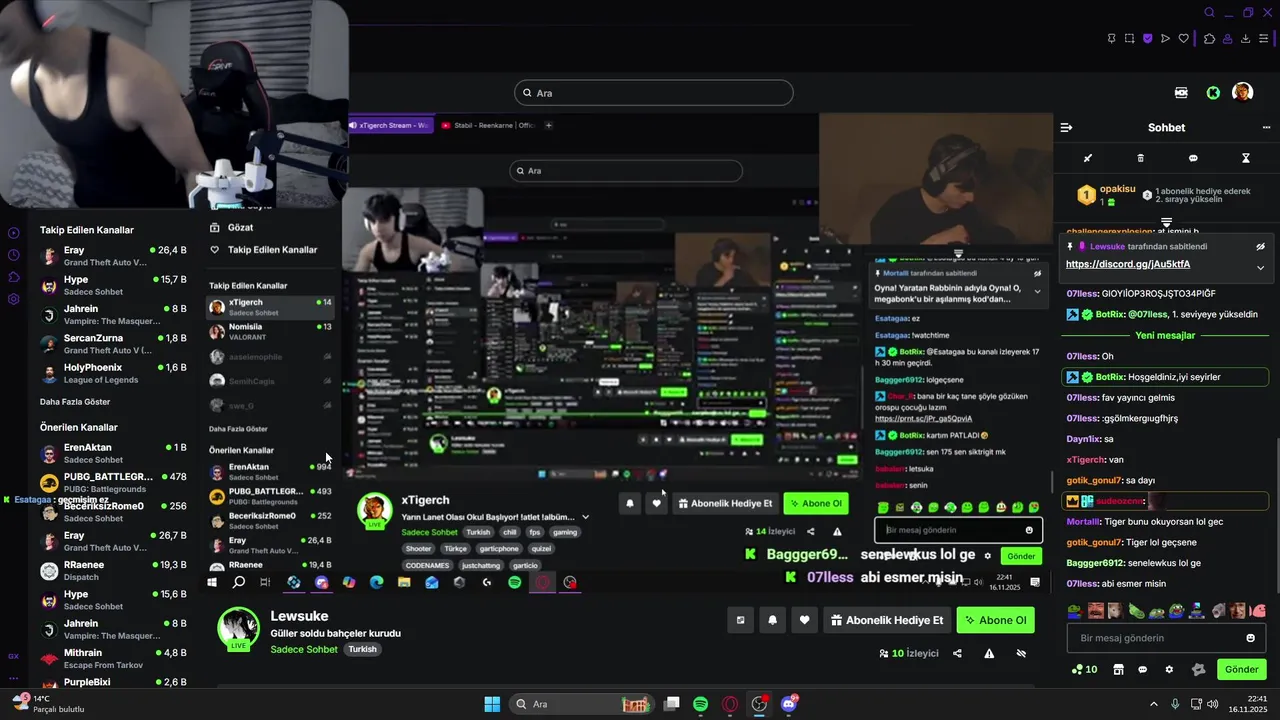Open browser downloads icon
The width and height of the screenshot is (1280, 720).
click(x=1246, y=39)
